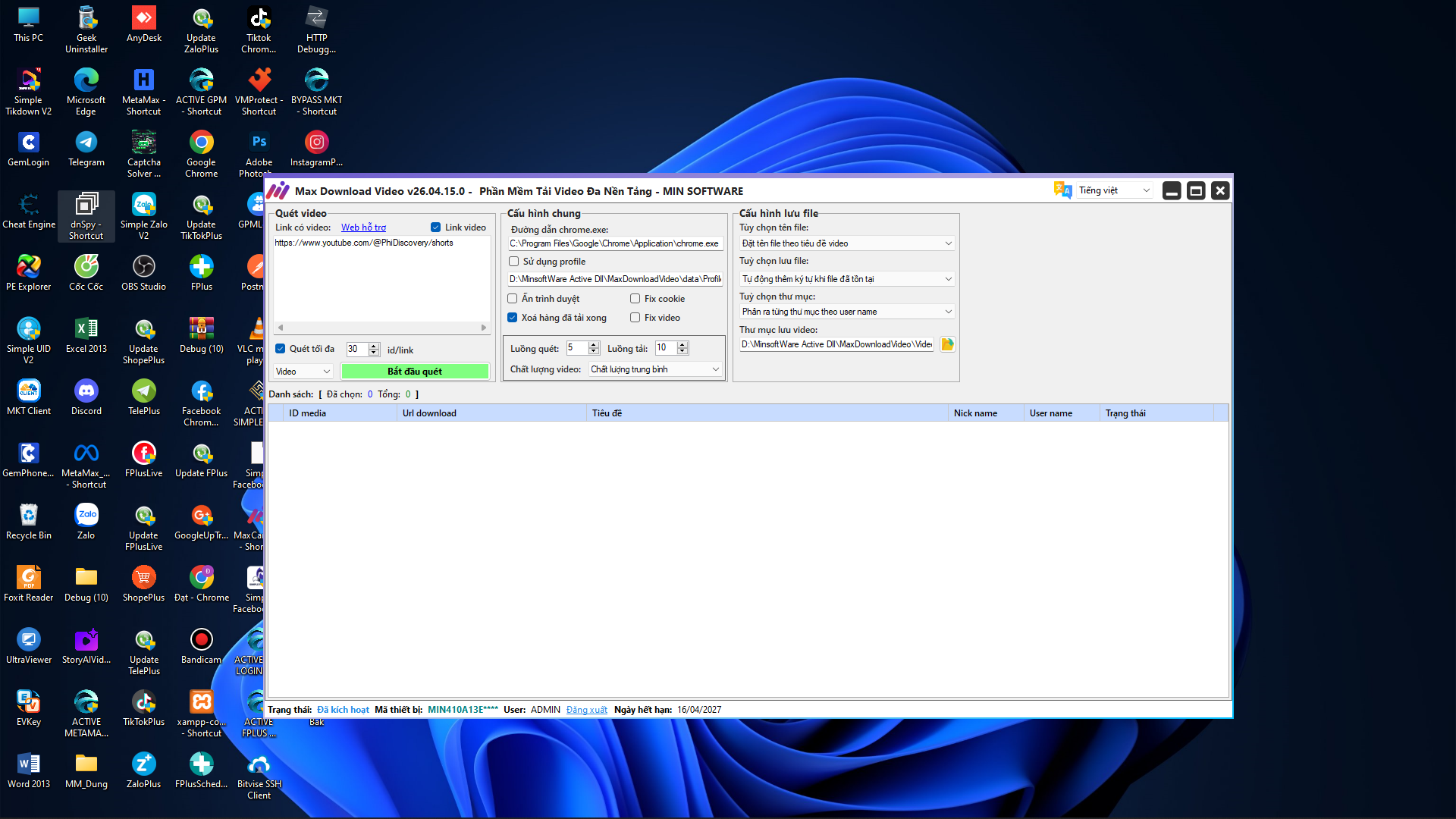This screenshot has height=819, width=1456.
Task: Click the Đăng xuất logout link
Action: click(587, 710)
